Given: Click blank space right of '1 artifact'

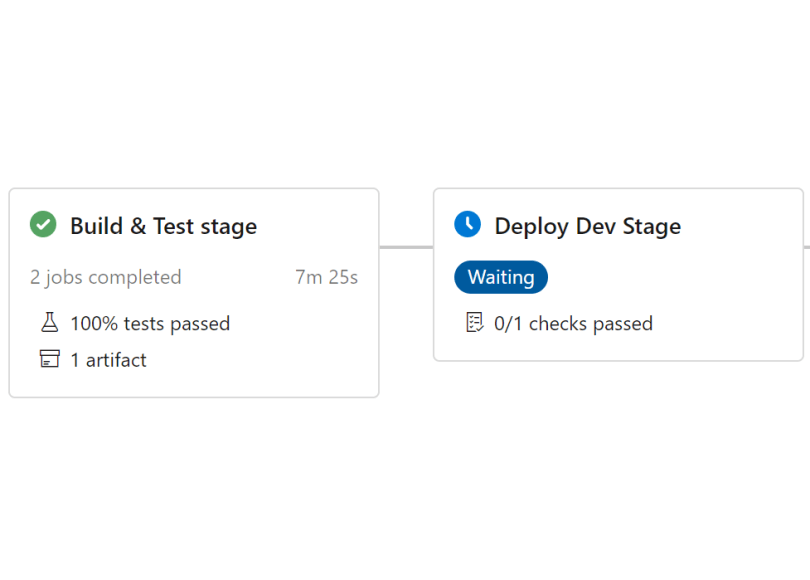Looking at the screenshot, I should tap(260, 360).
